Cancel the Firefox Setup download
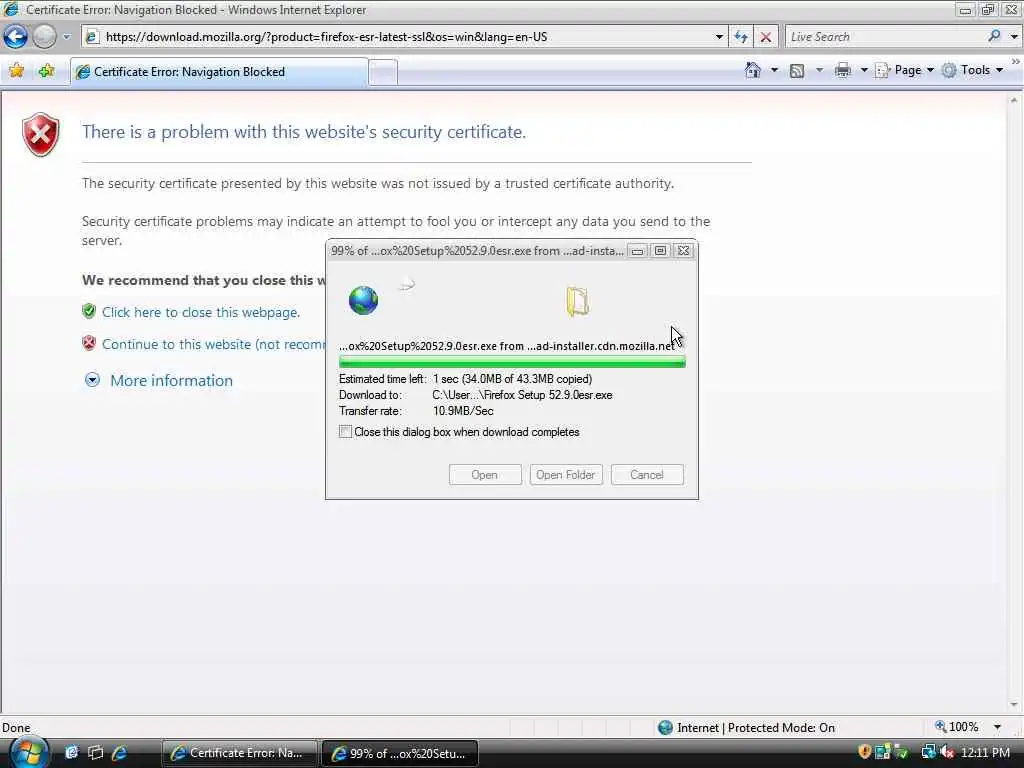Screen dimensions: 1024x768 [647, 475]
